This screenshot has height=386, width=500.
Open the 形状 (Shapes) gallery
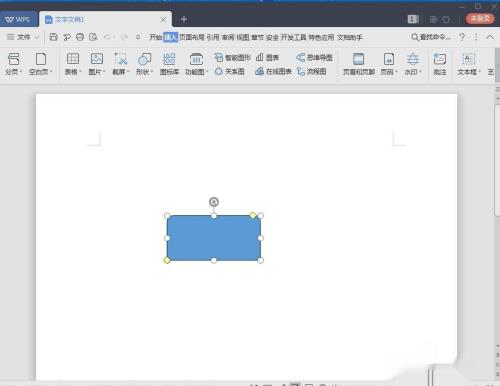pyautogui.click(x=144, y=64)
